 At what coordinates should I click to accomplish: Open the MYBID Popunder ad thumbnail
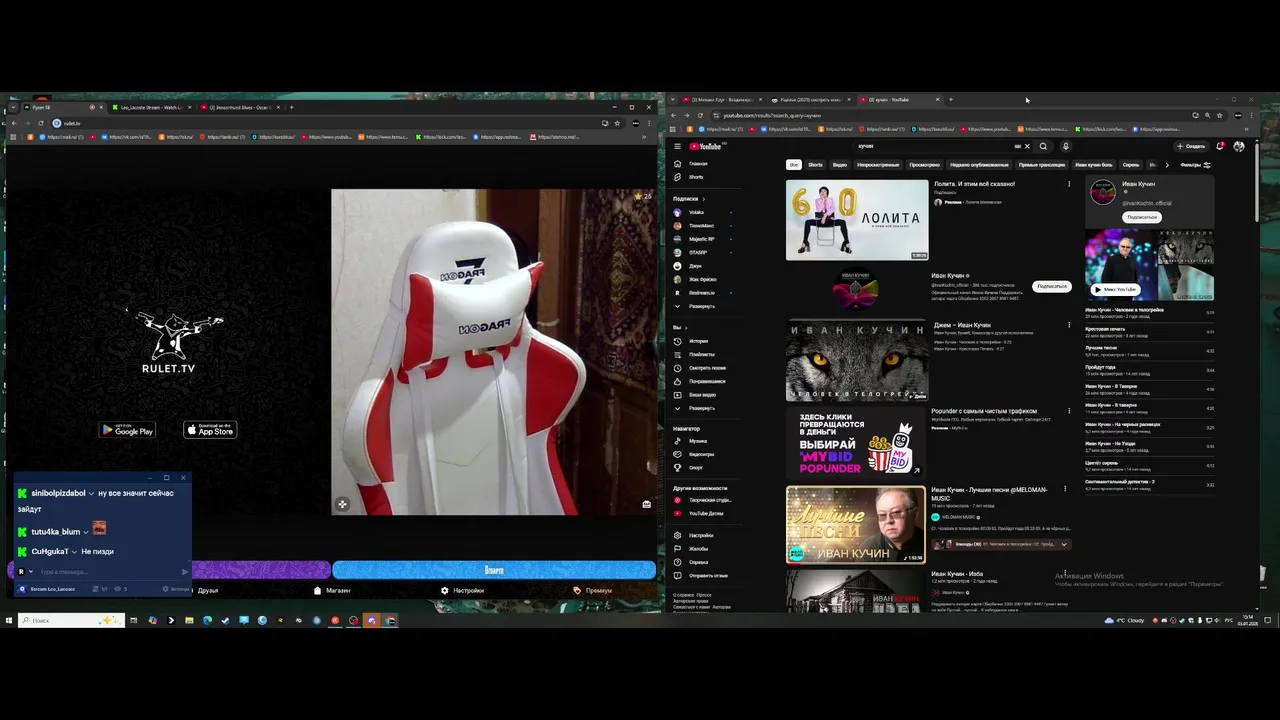point(856,442)
